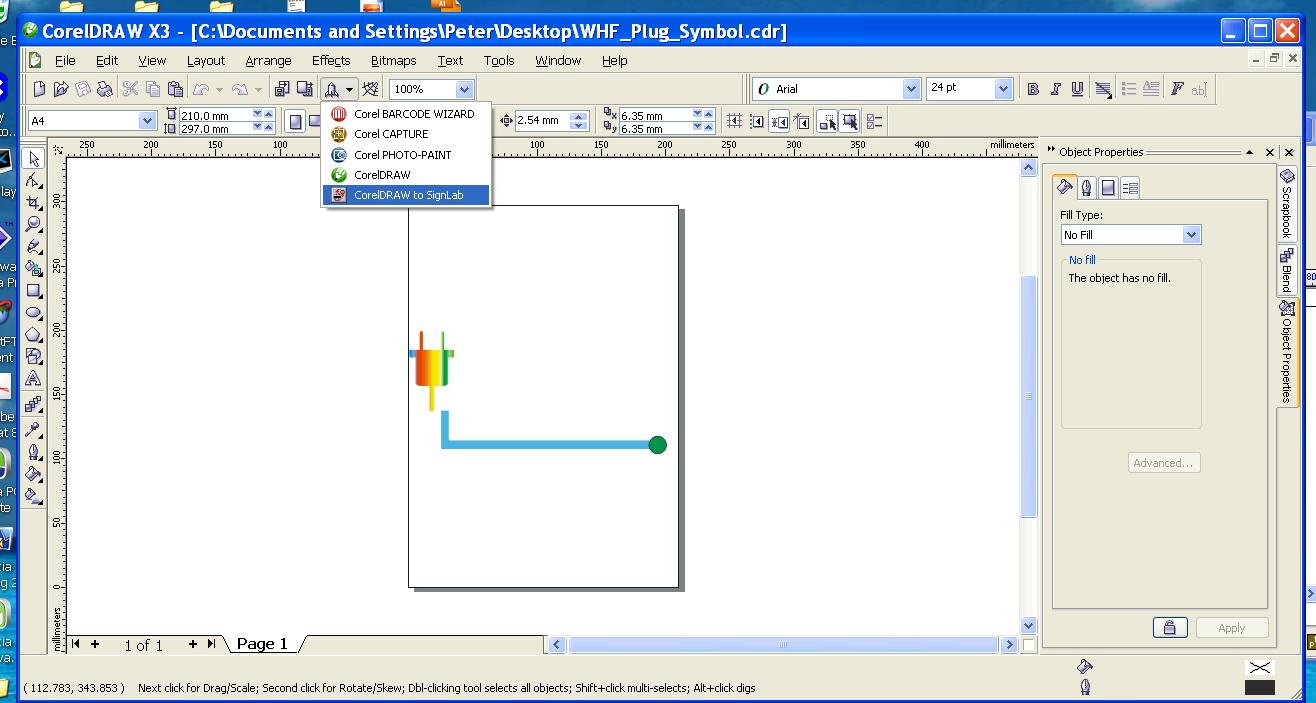Open the Outline tab in Object Properties
This screenshot has height=703, width=1316.
1086,187
